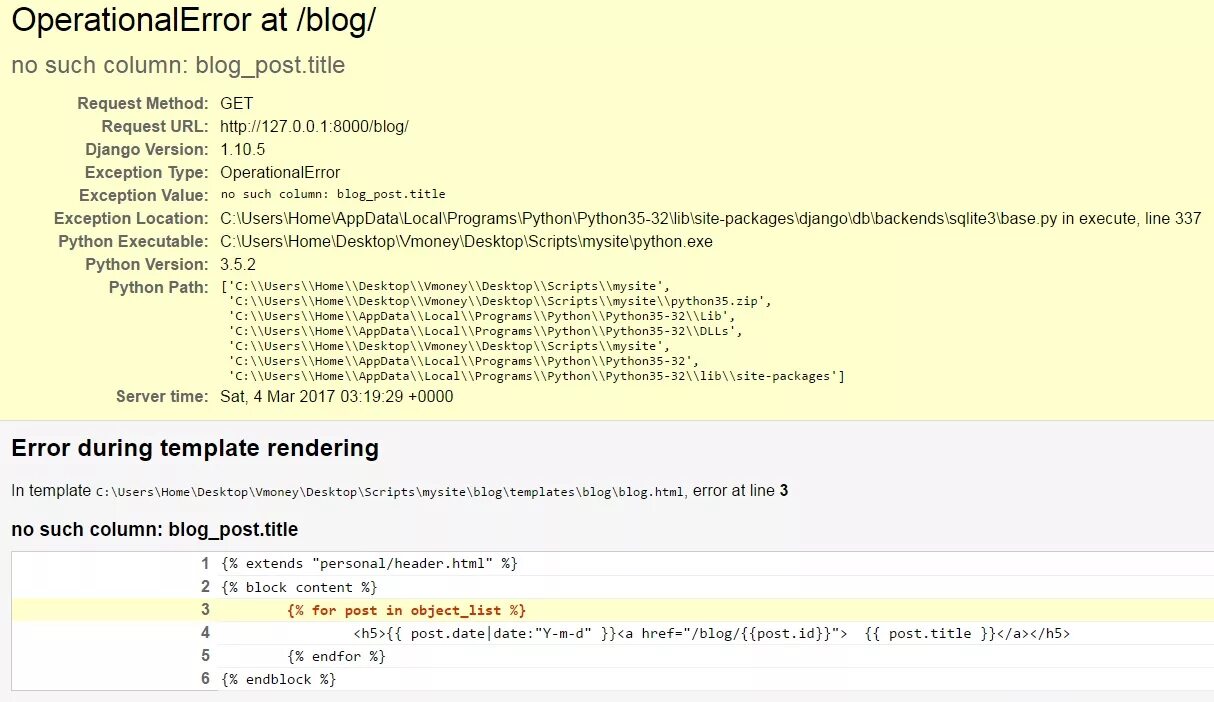Click the Django Version value 1.10.5
The height and width of the screenshot is (702, 1214).
243,150
